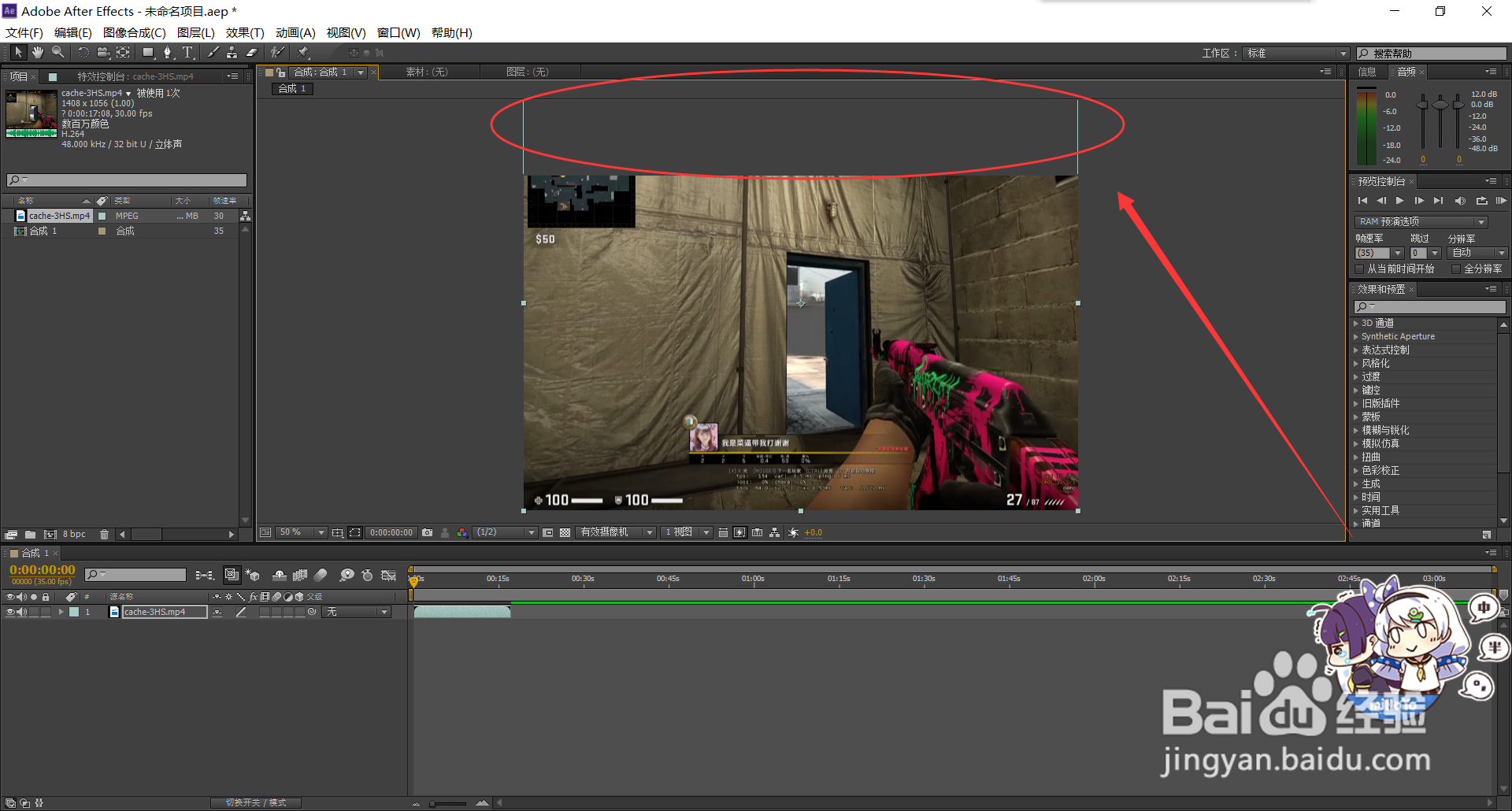Select the Pan Behind anchor tool

(123, 52)
